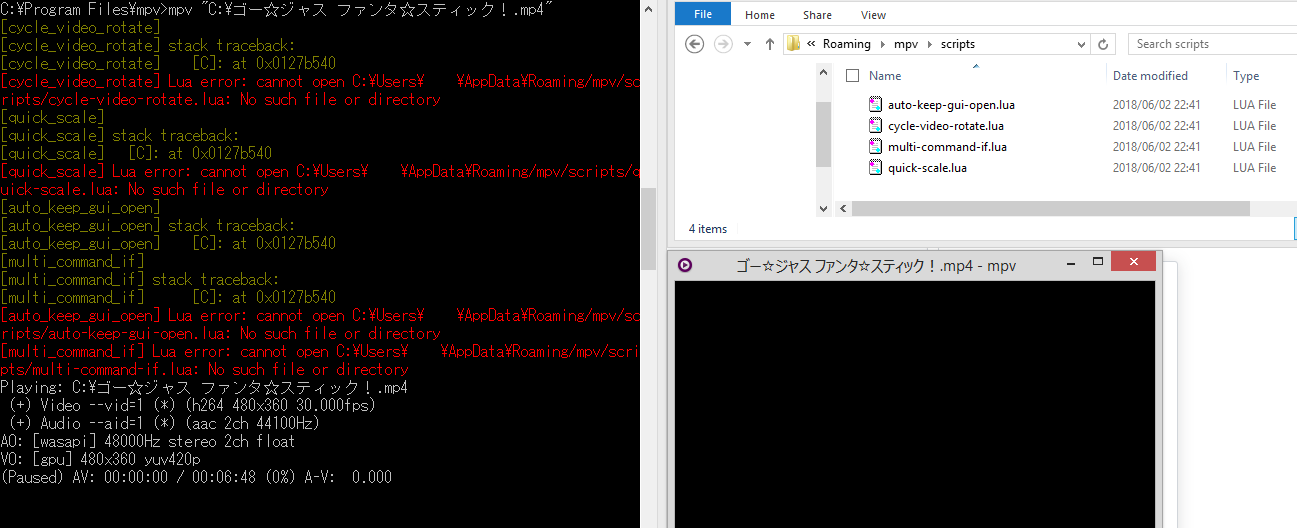Viewport: 1297px width, 528px height.
Task: Select the quick-scale.lua filename
Action: point(927,168)
